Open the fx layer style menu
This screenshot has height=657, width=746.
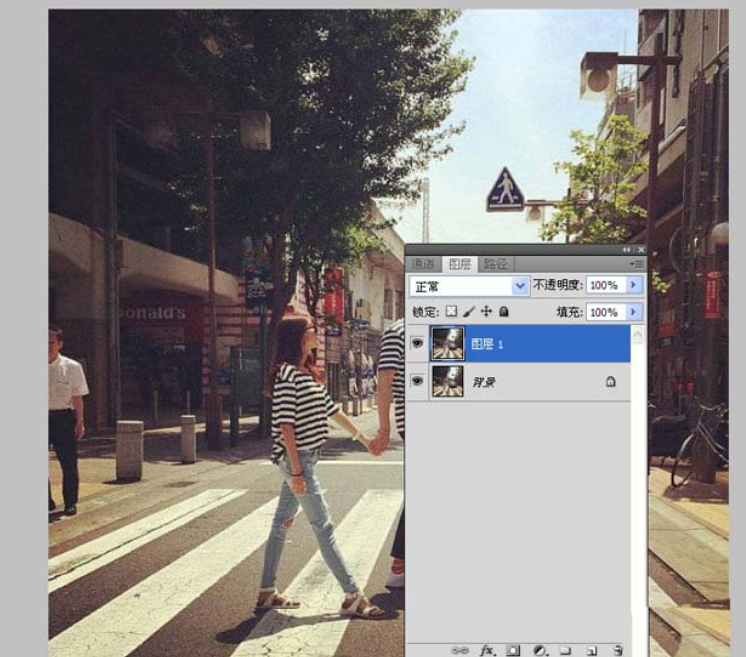click(488, 650)
